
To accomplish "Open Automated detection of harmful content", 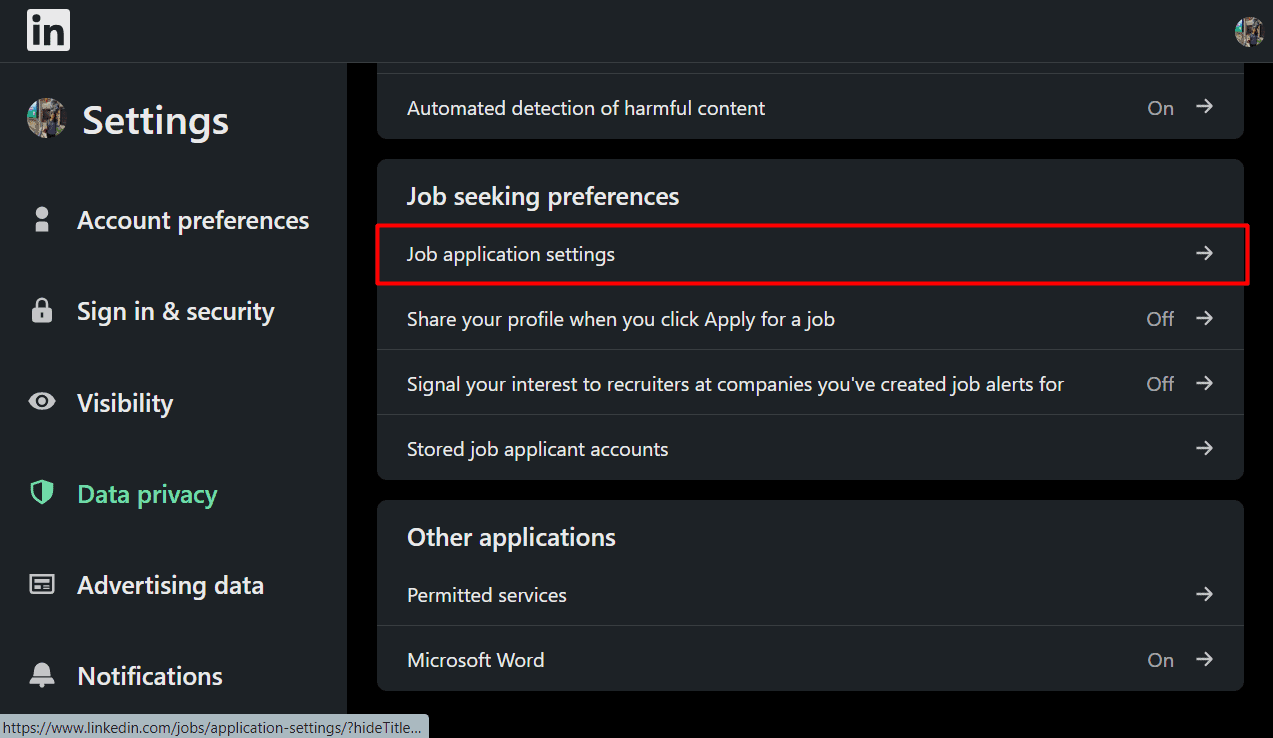I will pyautogui.click(x=810, y=107).
